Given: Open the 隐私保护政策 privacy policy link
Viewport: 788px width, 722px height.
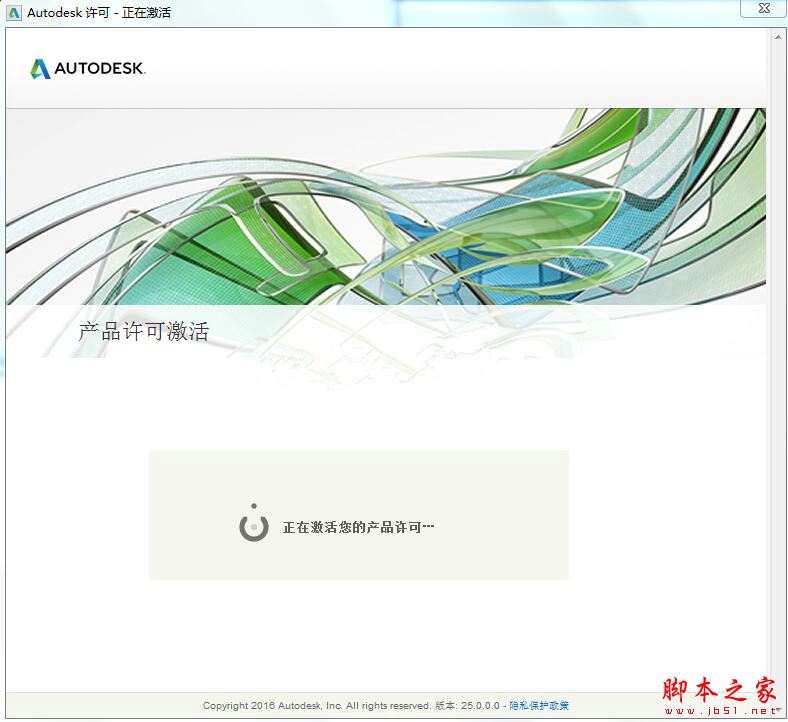Looking at the screenshot, I should 539,705.
